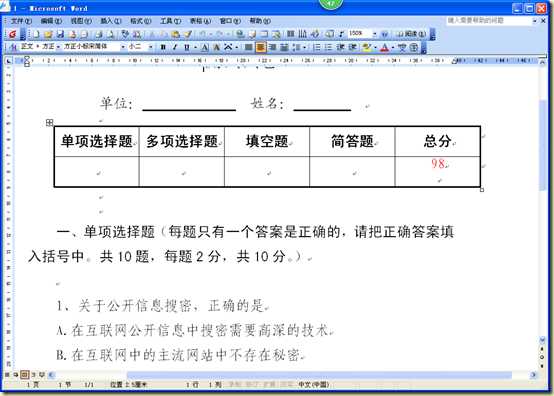Open the 格式 (Format) menu
The height and width of the screenshot is (396, 554).
tap(141, 21)
